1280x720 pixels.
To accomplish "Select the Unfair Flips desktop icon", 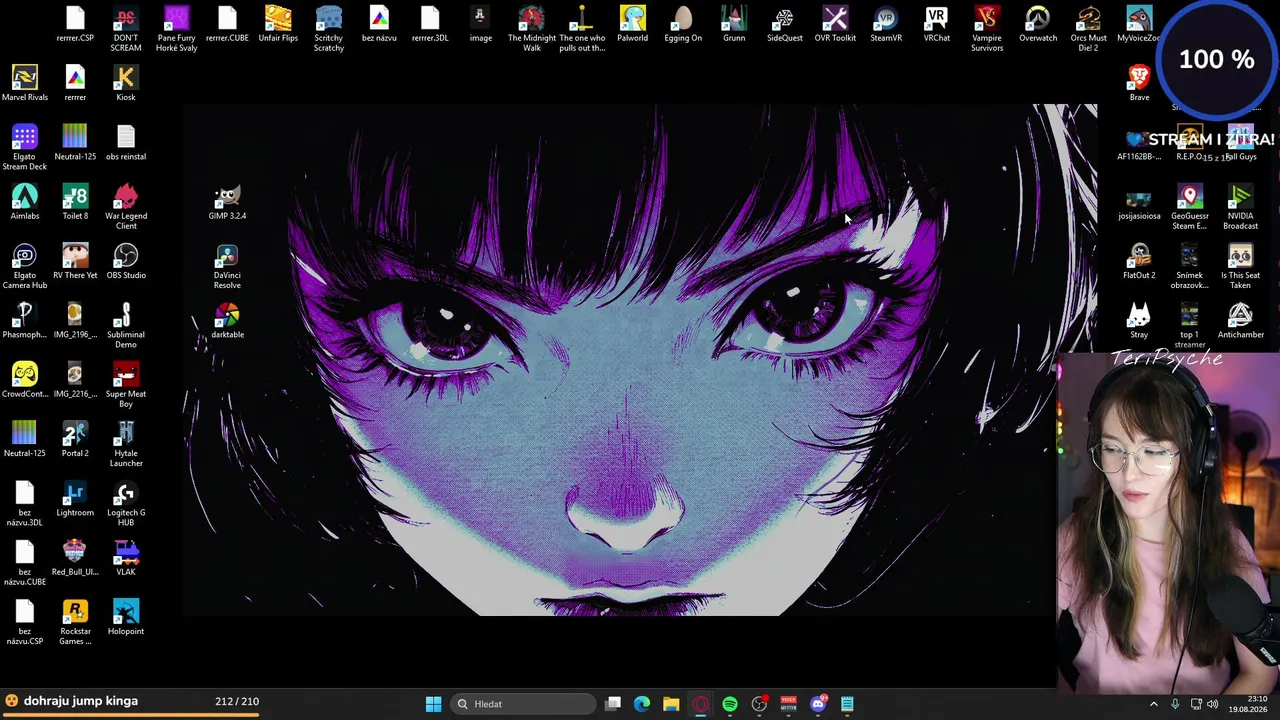I will (278, 25).
